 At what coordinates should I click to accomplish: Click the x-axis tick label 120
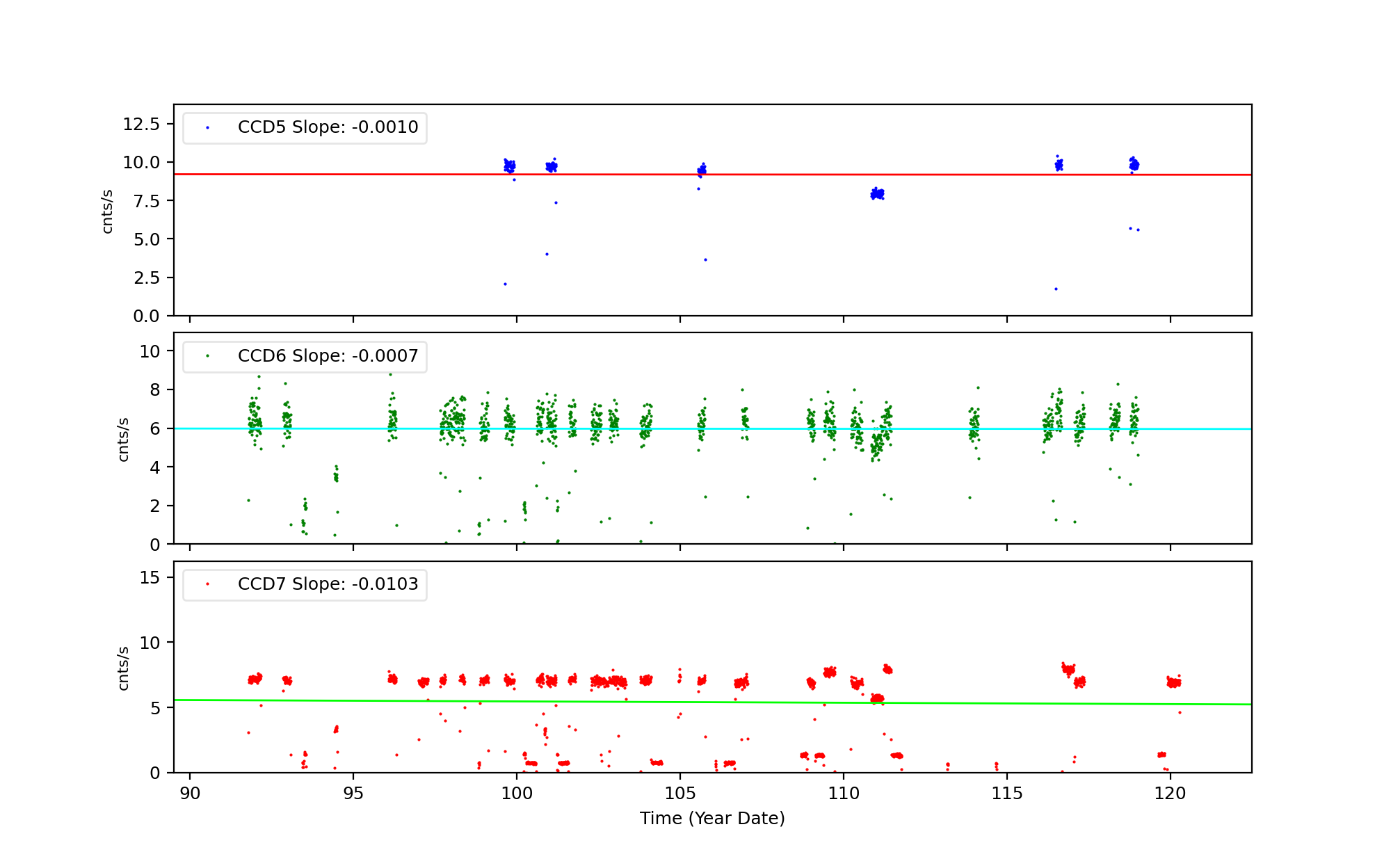pyautogui.click(x=1170, y=794)
